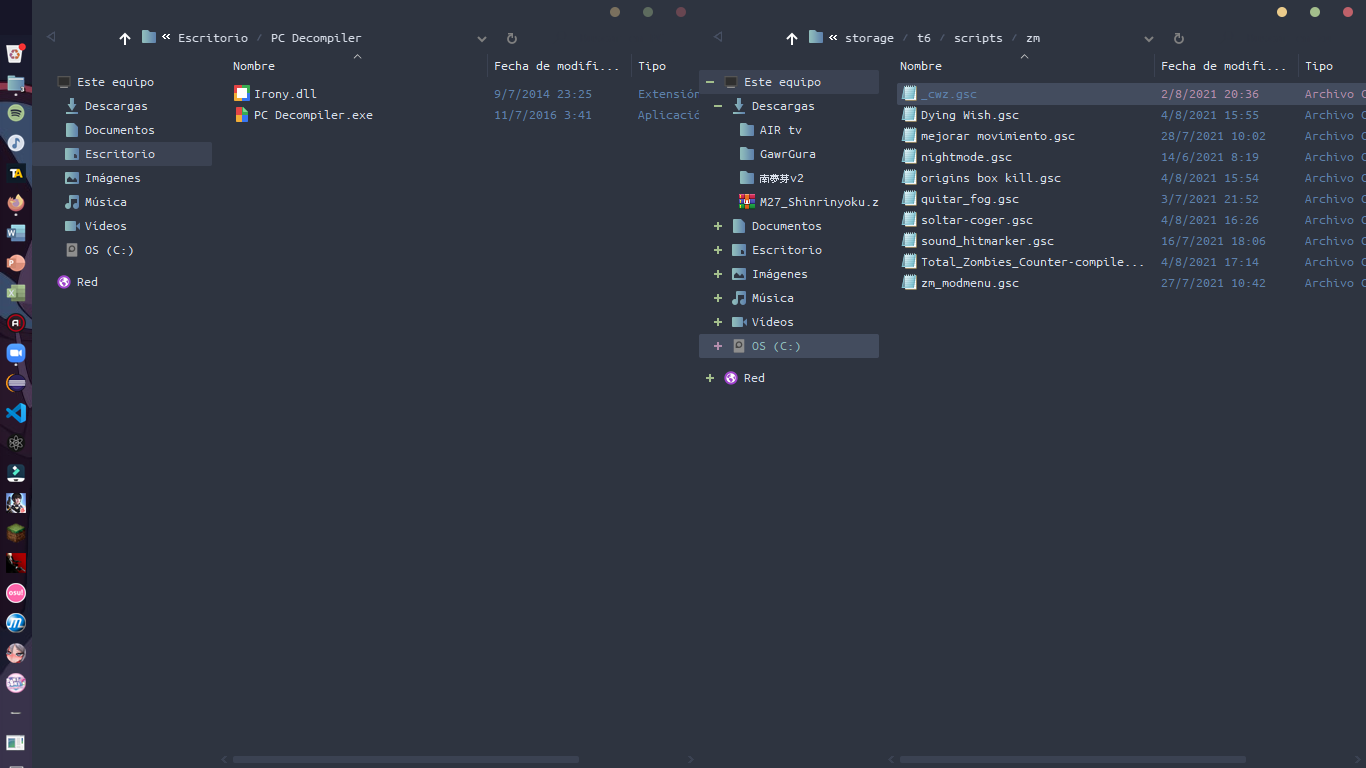Go to storage breadcrumb in zm window
1366x768 pixels.
tap(869, 38)
